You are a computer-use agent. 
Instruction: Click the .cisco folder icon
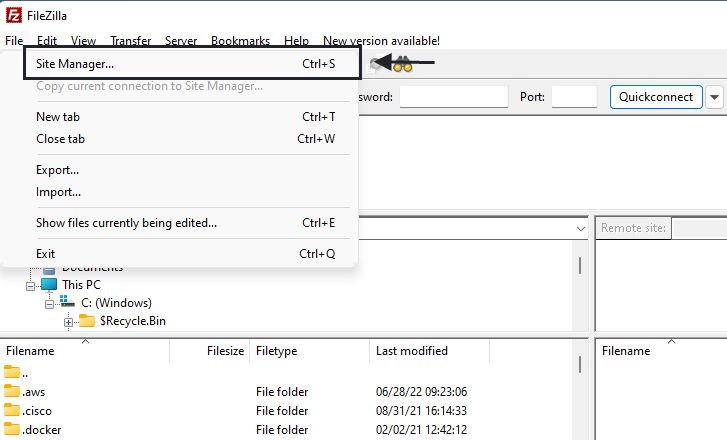(x=12, y=410)
